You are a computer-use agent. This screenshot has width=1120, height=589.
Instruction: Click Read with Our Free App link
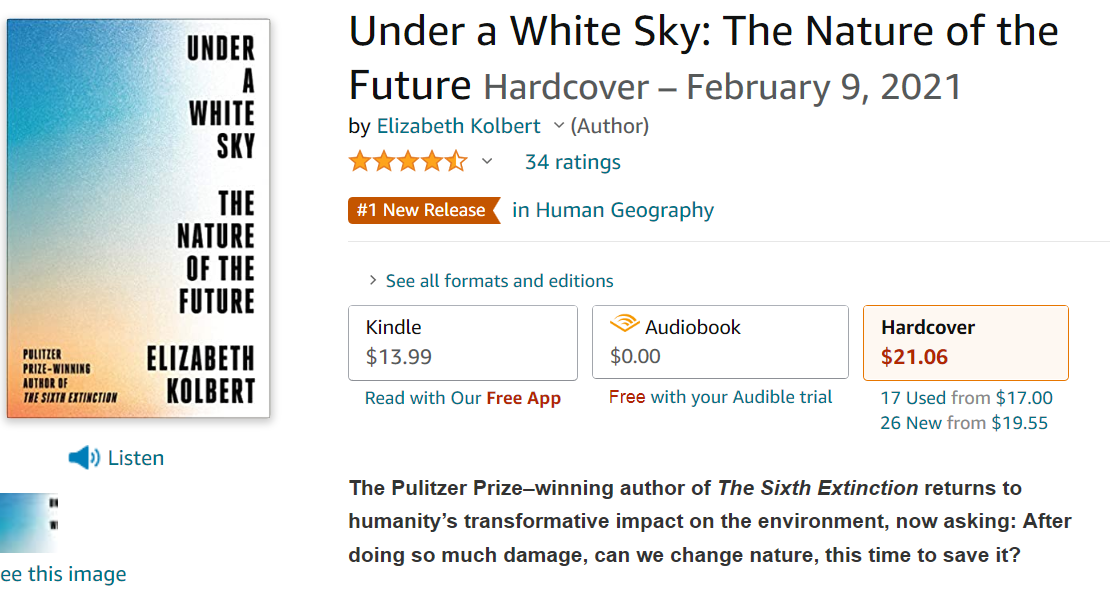pos(462,398)
